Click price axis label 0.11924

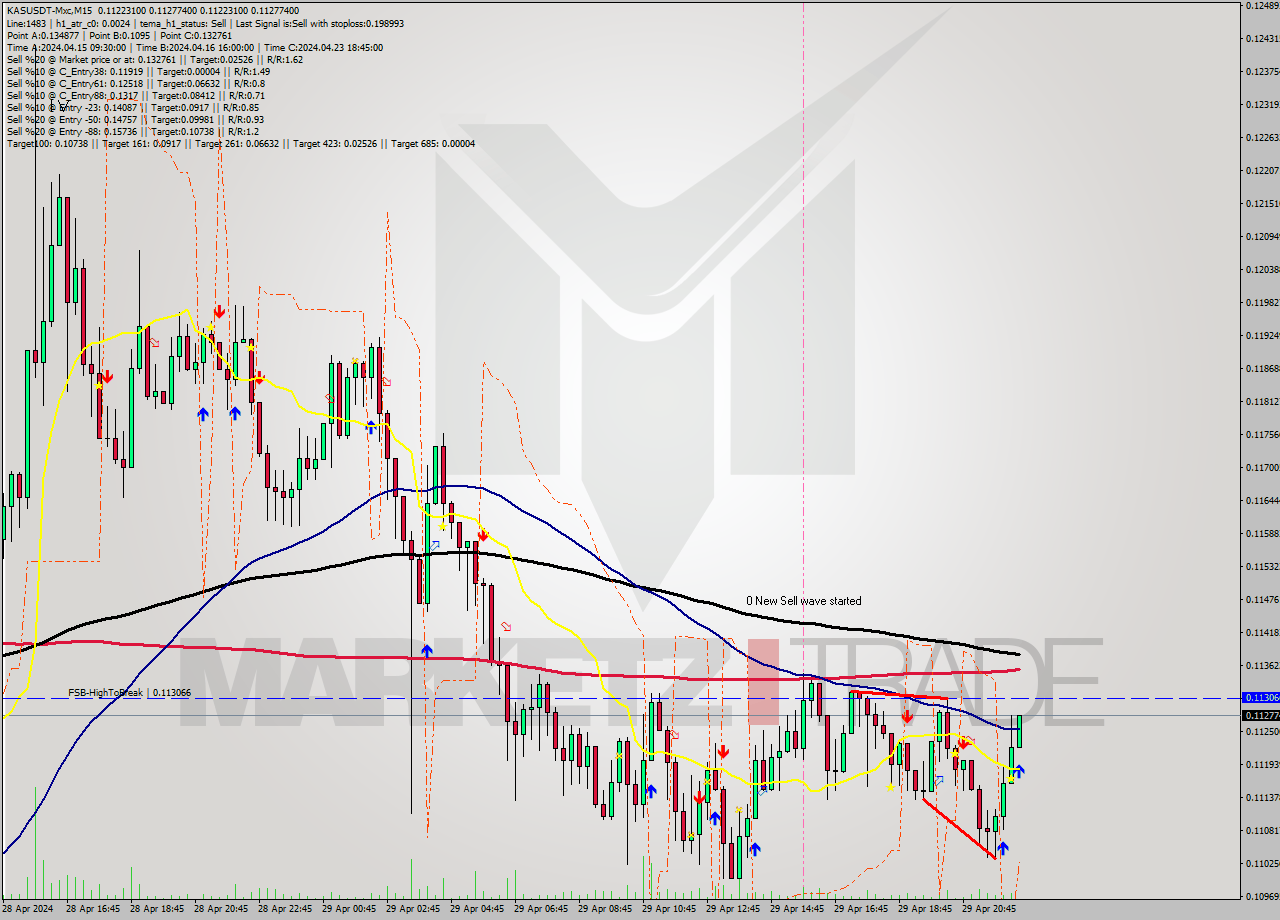pyautogui.click(x=1261, y=335)
